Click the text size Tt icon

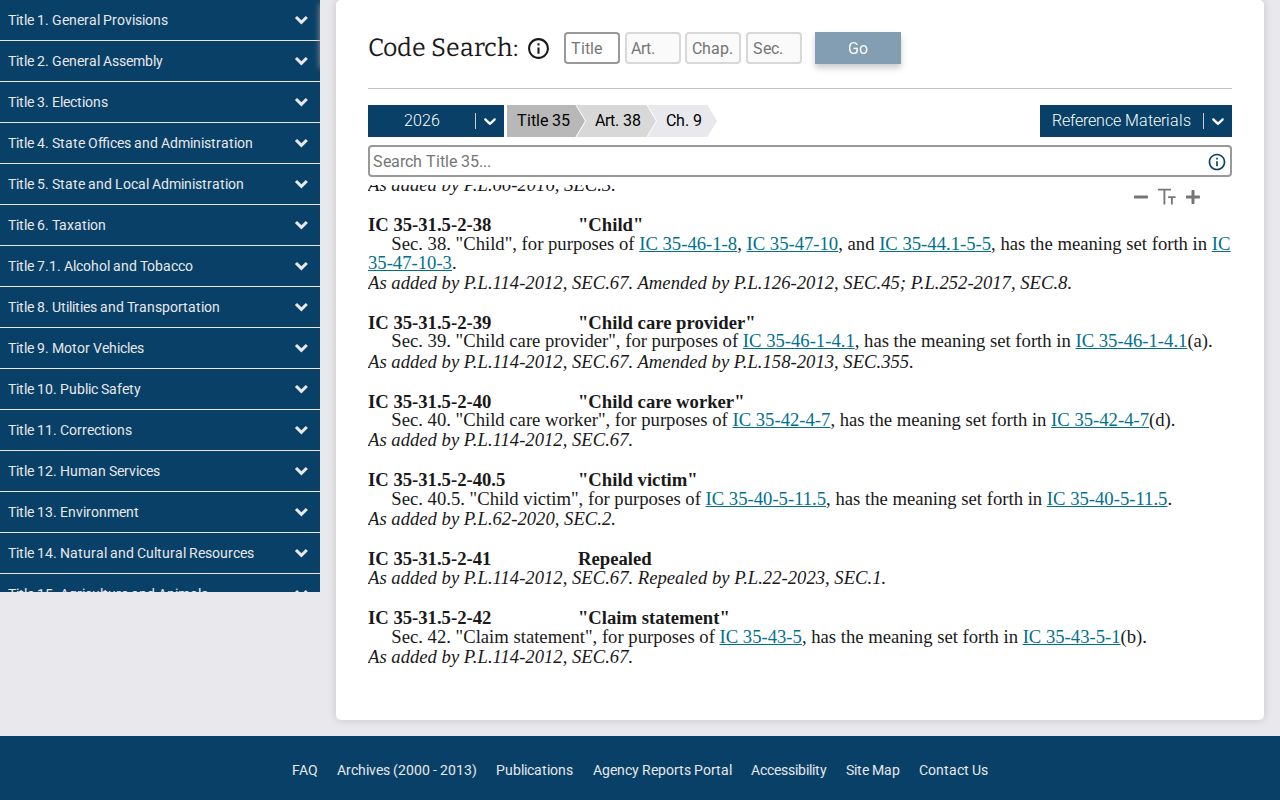(1167, 197)
